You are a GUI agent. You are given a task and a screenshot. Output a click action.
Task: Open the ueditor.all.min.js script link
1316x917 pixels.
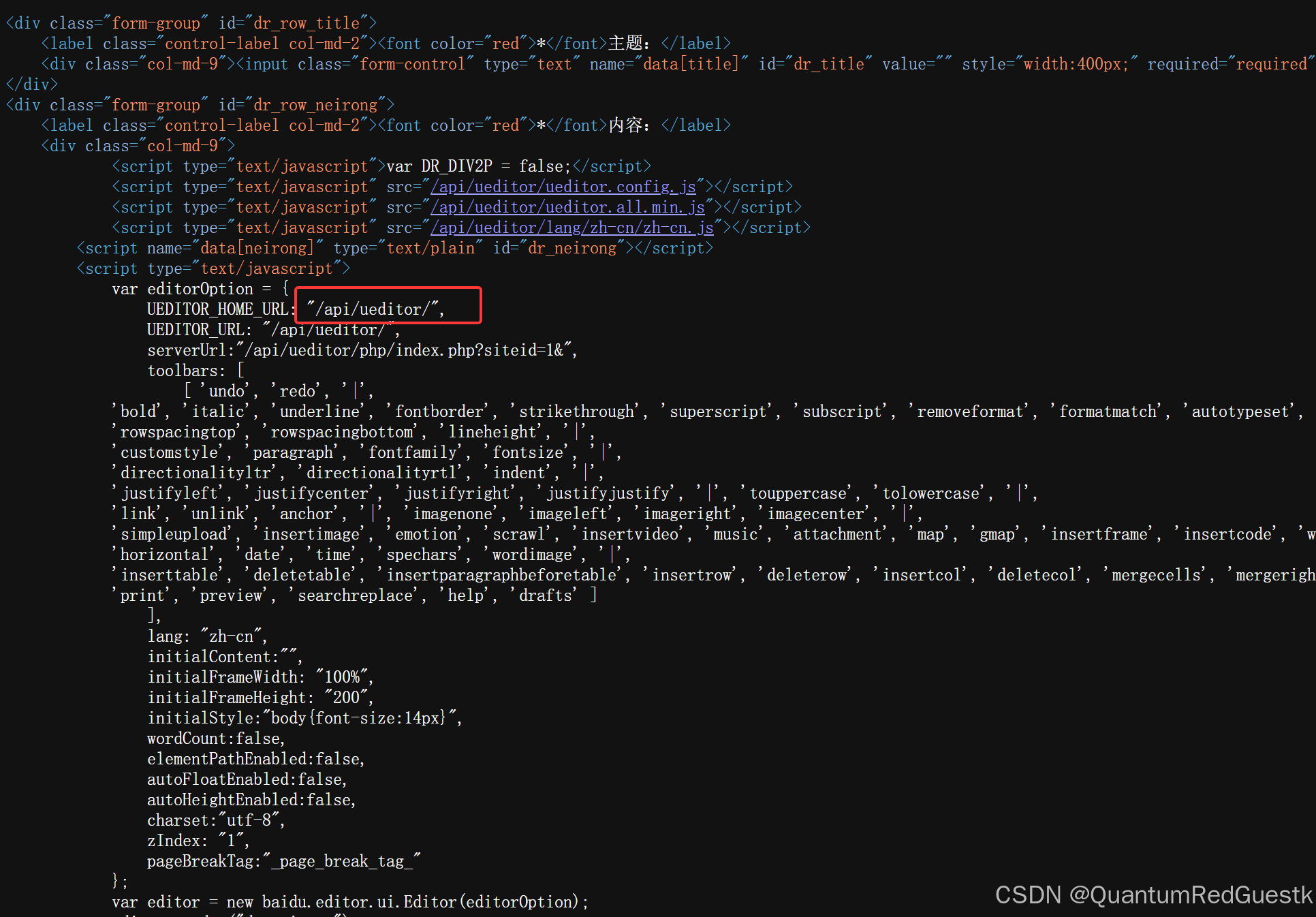click(x=567, y=207)
